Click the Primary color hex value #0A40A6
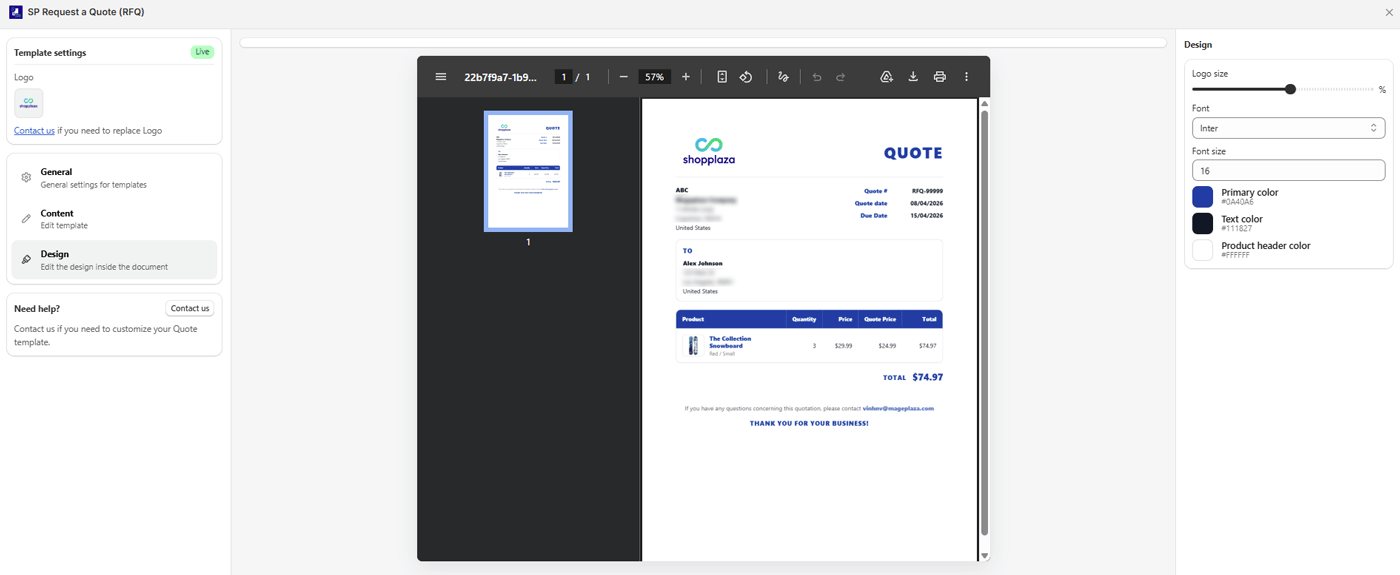 point(1237,202)
